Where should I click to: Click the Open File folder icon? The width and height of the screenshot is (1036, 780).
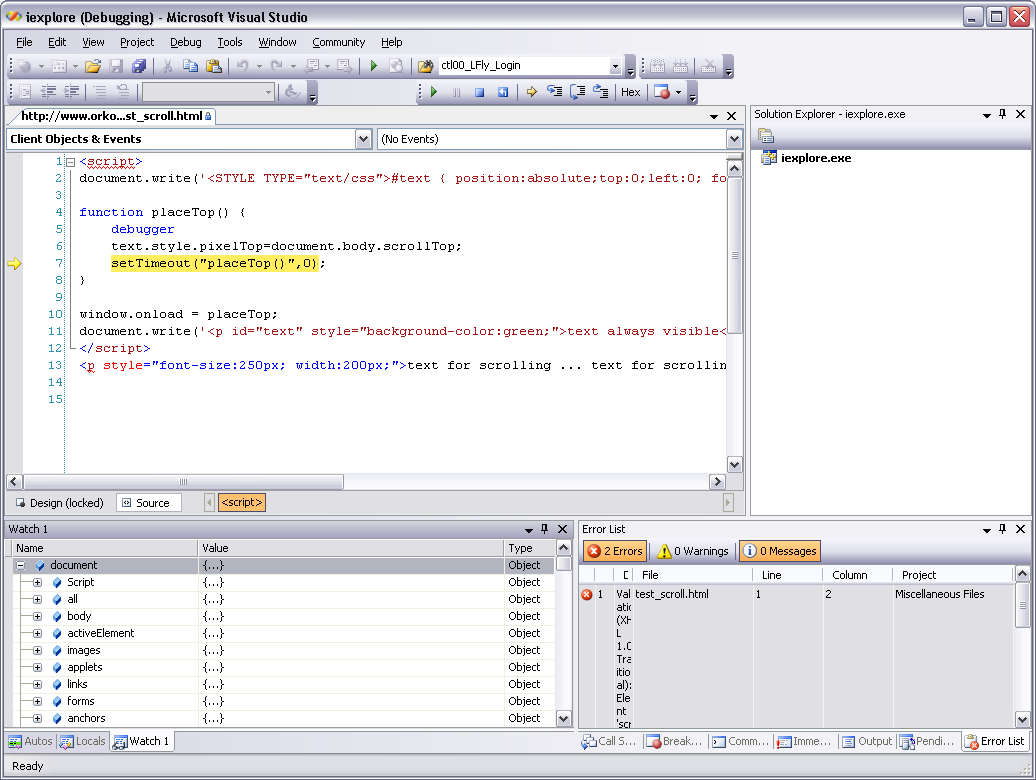click(x=93, y=66)
